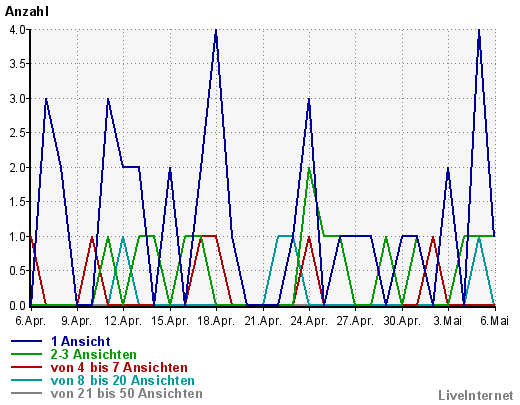Click the blue line swatch in legend
The height and width of the screenshot is (405, 520).
click(27, 341)
